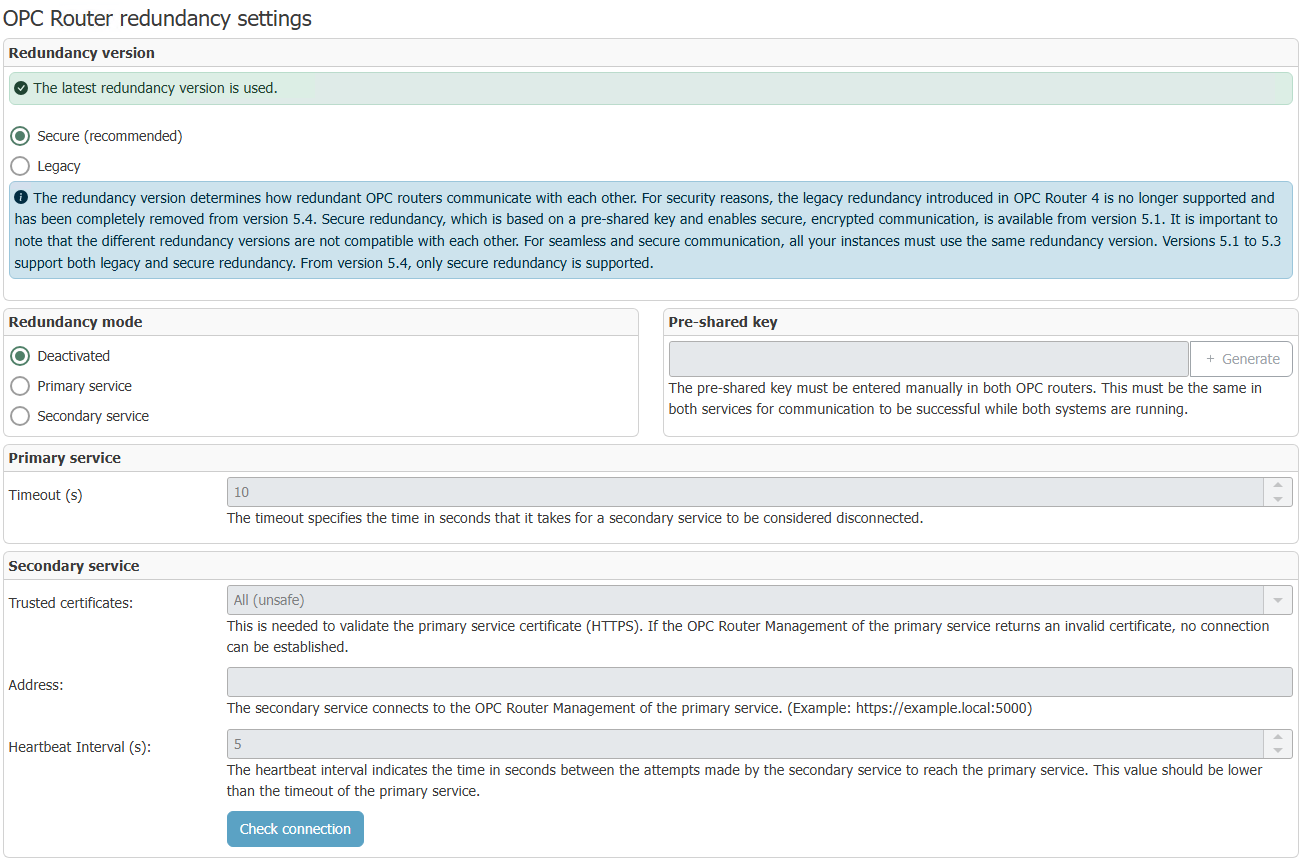Click the 'Primary service' section header

64,458
